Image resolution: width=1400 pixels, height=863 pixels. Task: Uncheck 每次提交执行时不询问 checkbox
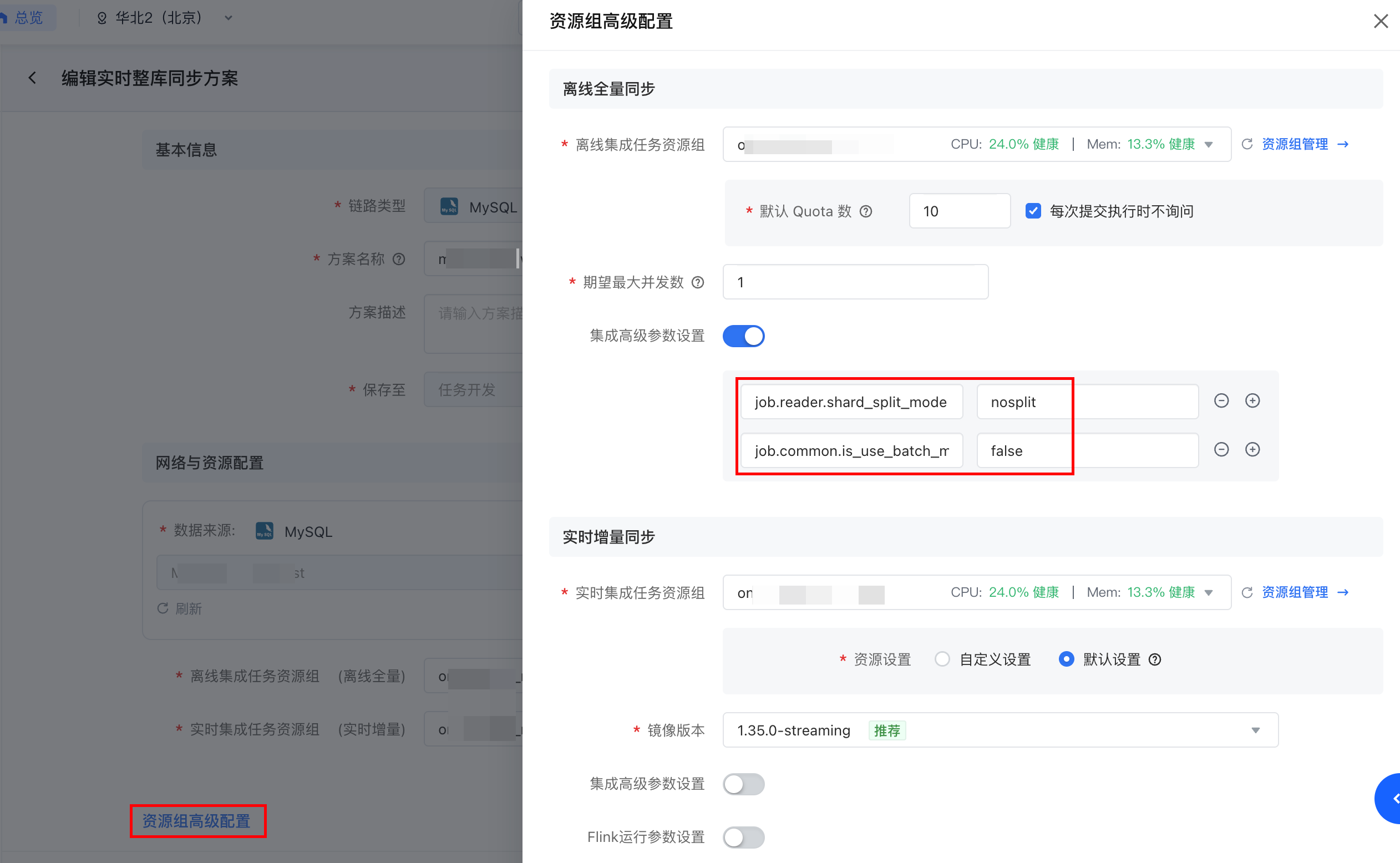tap(1033, 211)
